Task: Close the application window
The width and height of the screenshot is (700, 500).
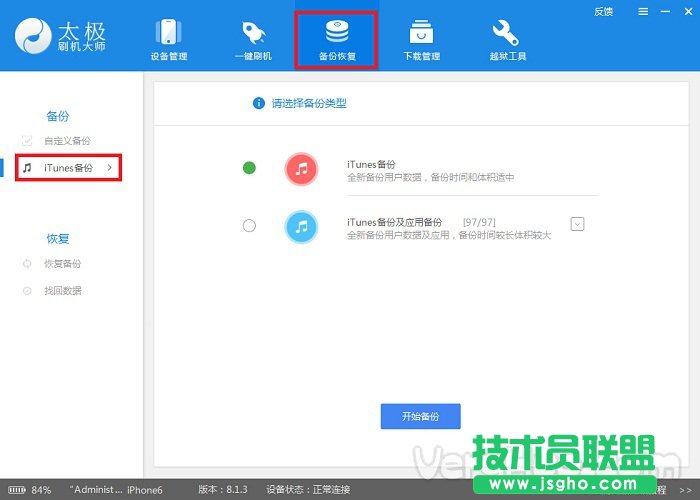Action: pyautogui.click(x=688, y=12)
